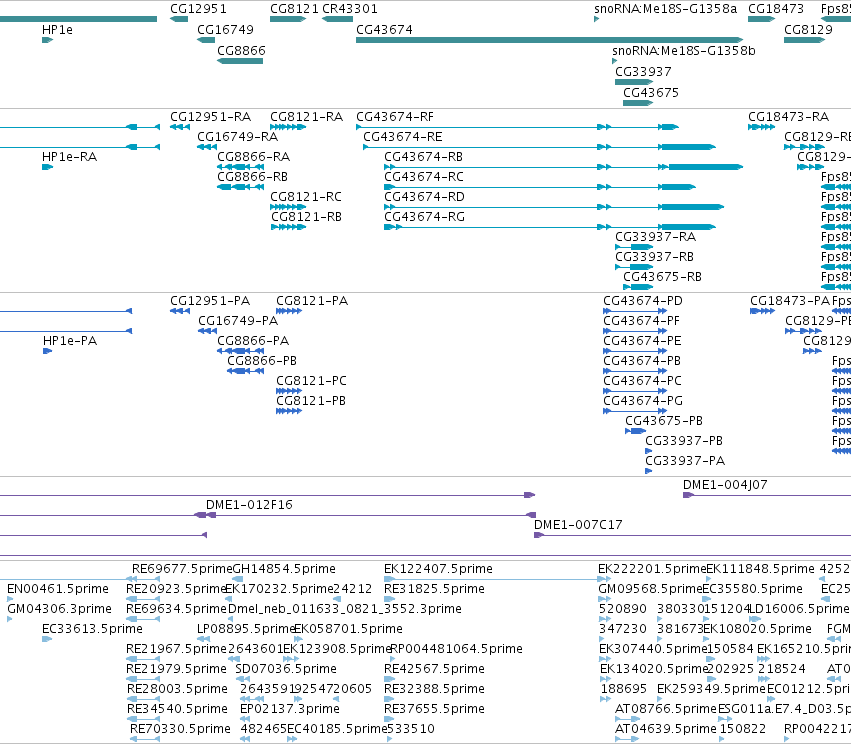Open the CG12951-PA protein label
The image size is (851, 744).
click(x=210, y=301)
